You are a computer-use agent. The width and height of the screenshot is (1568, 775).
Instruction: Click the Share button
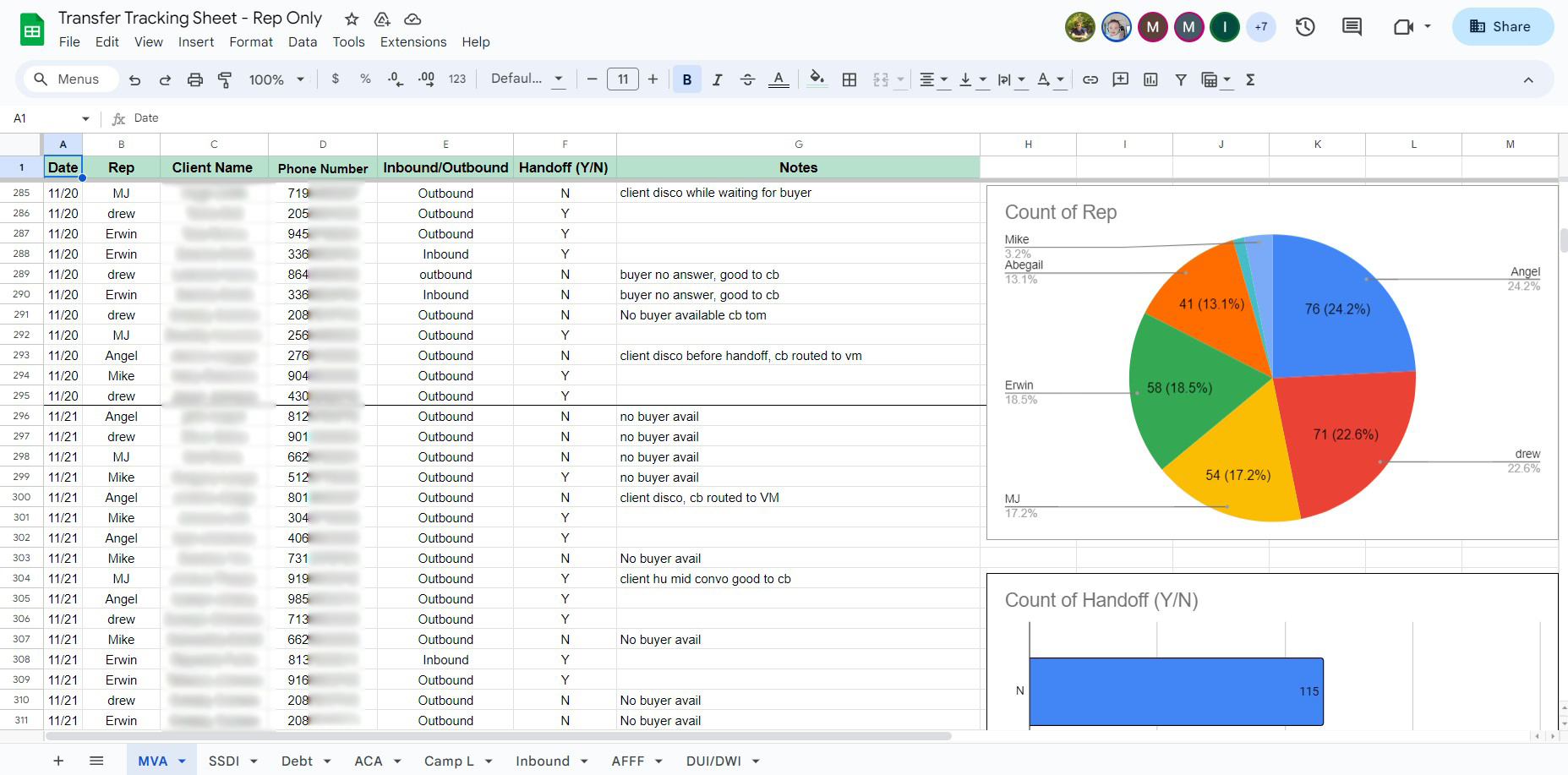click(x=1502, y=27)
